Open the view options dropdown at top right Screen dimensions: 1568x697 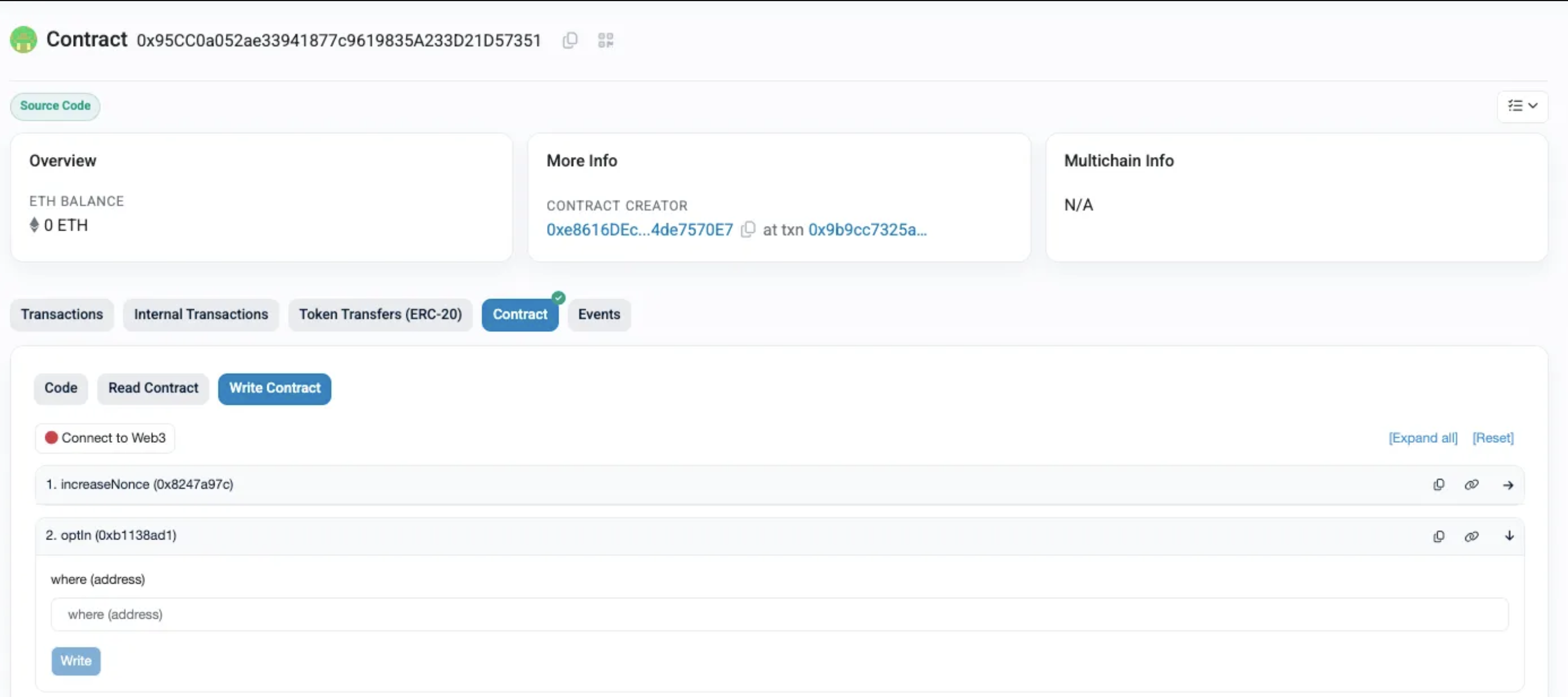click(1523, 106)
